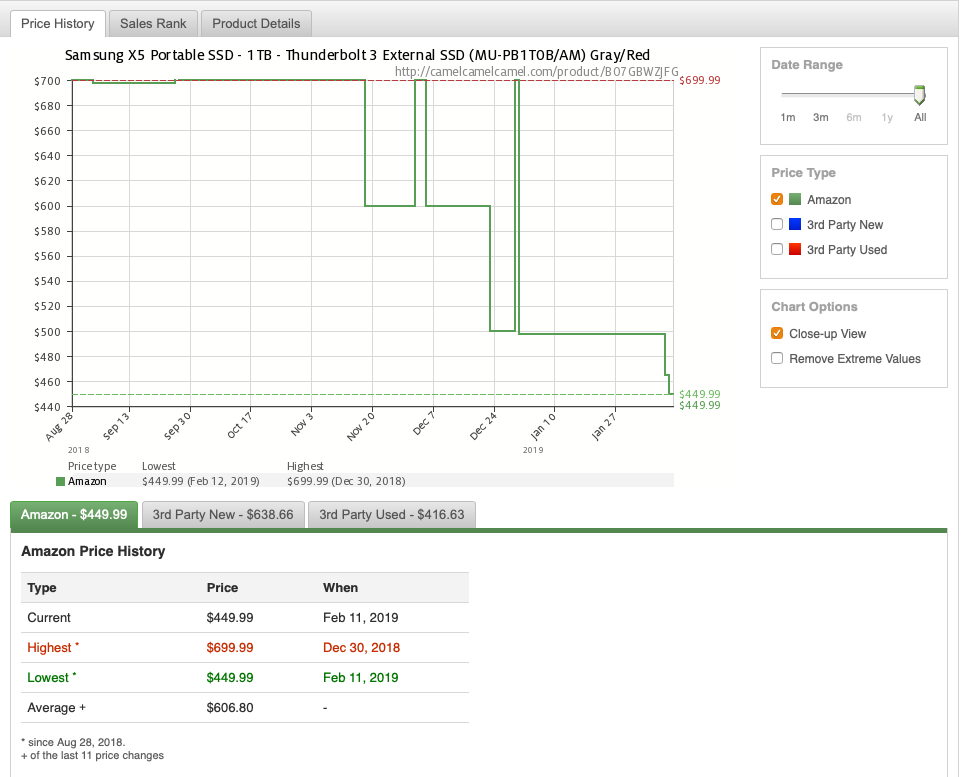This screenshot has width=963, height=777.
Task: Open the Sales Rank tab
Action: click(x=153, y=24)
